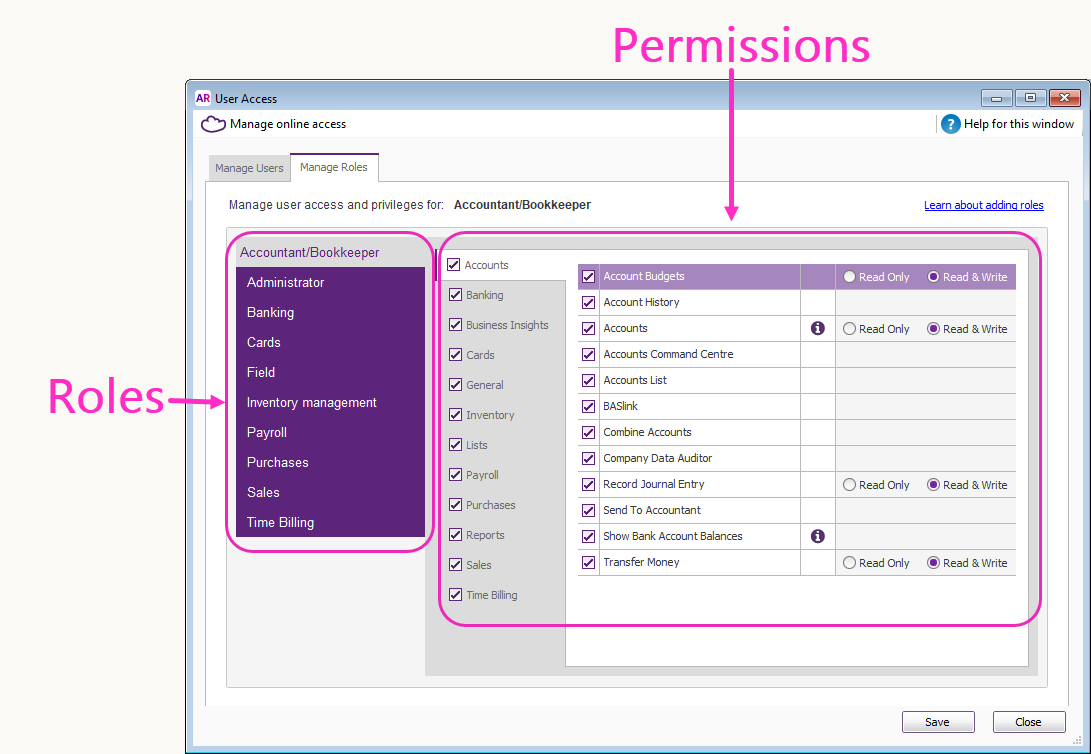Select the Sales role in roles list
Viewport: 1091px width, 754px height.
331,492
